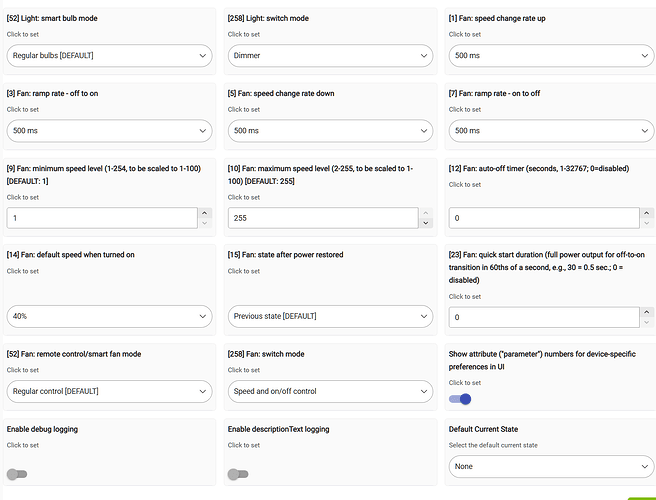Expand Fan state after power restored dropdown

click(331, 316)
